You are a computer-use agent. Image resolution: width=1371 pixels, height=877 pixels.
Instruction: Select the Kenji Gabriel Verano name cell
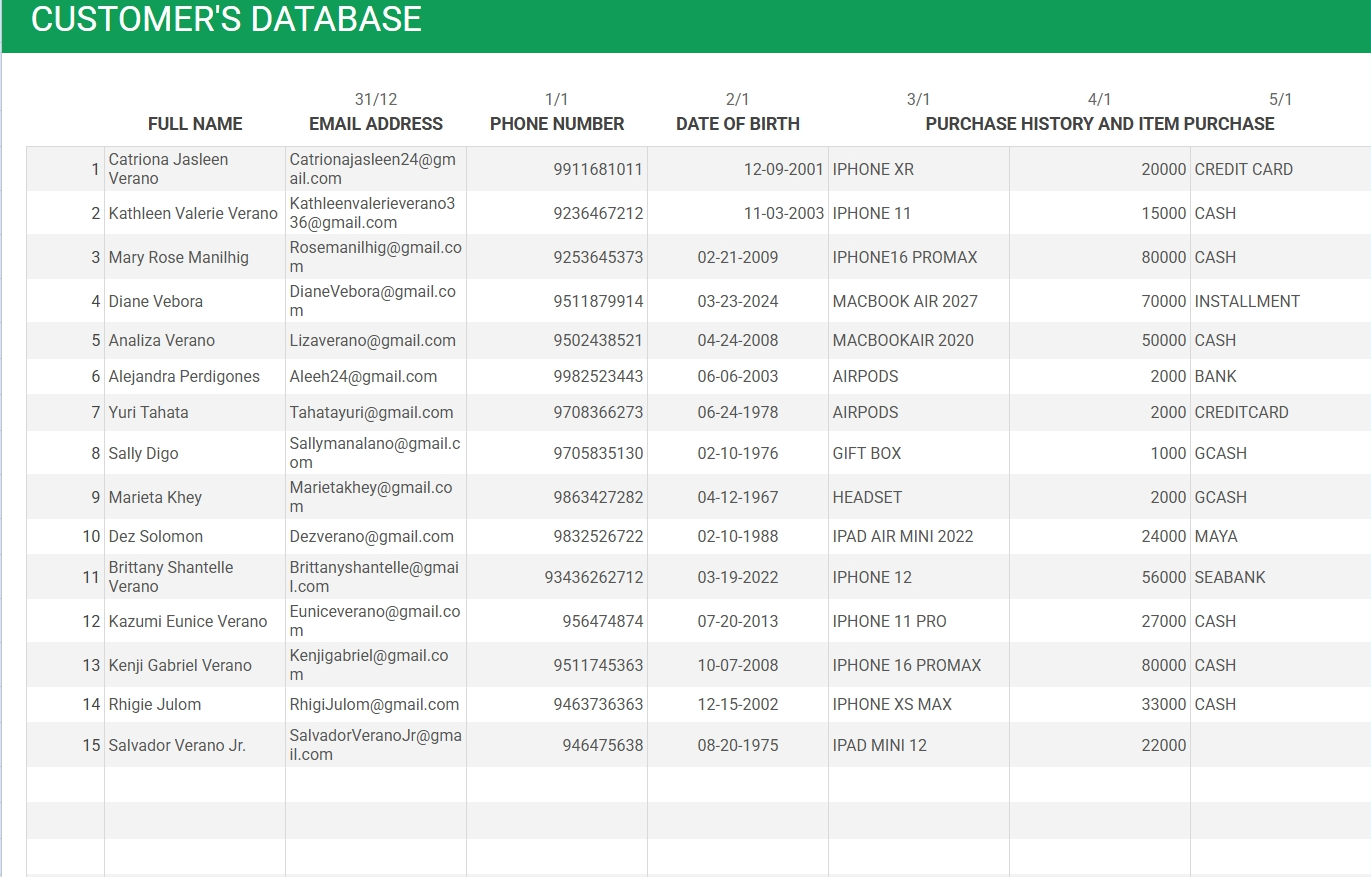point(195,665)
